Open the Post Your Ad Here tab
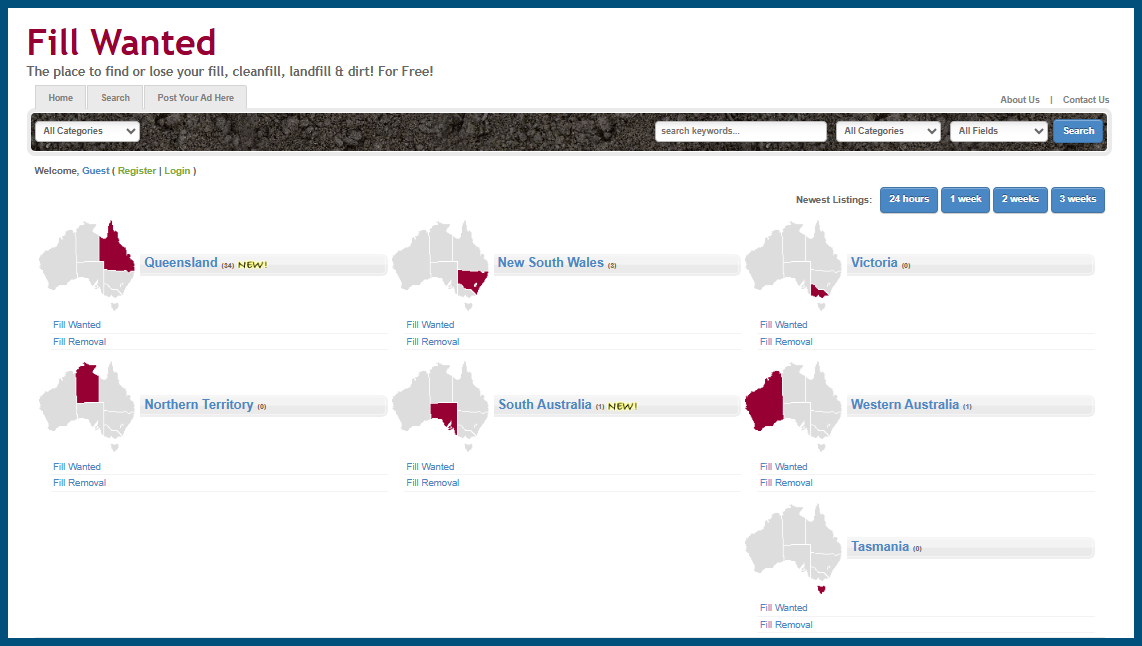The image size is (1142, 646). tap(195, 98)
